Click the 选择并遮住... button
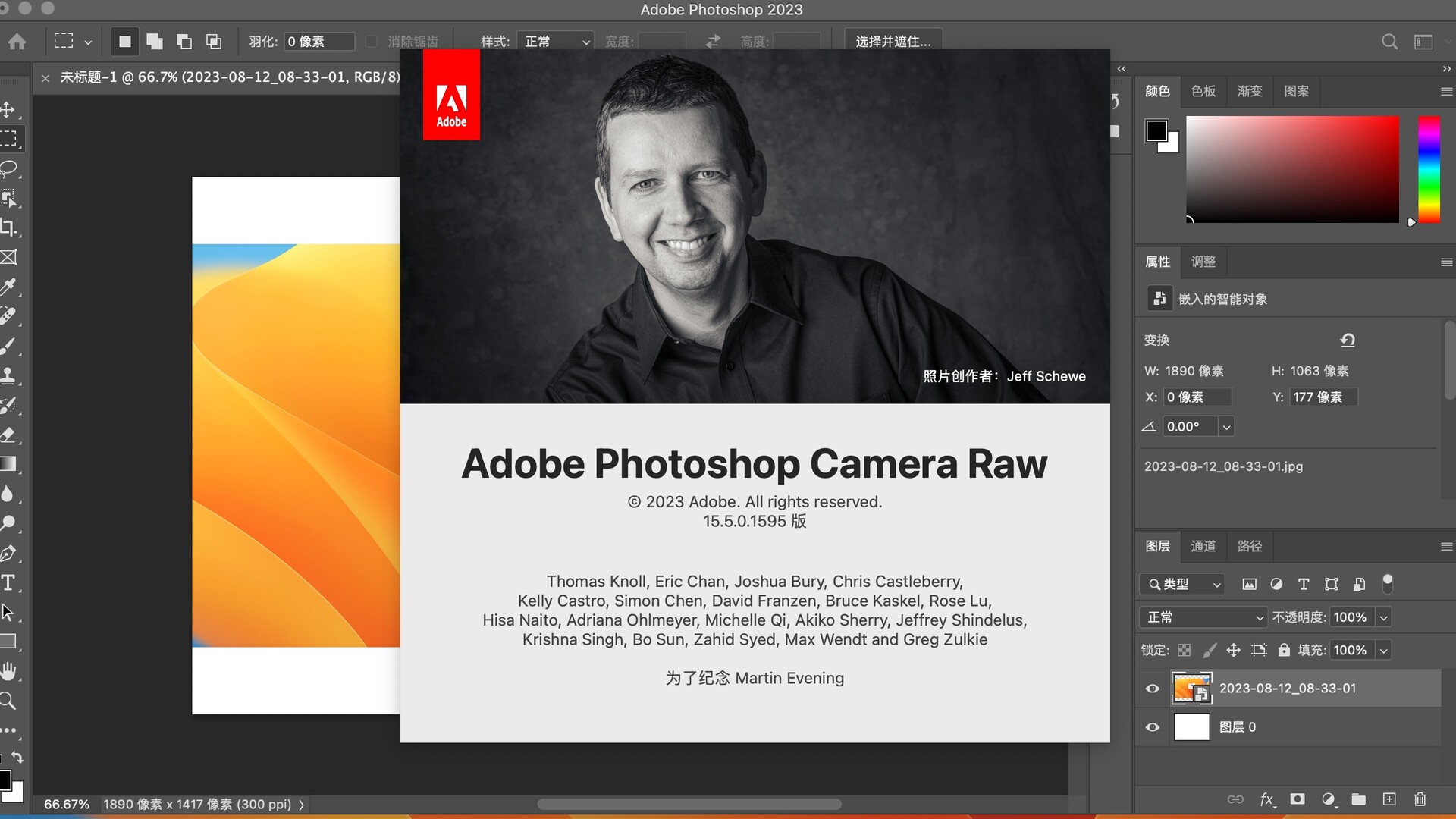Viewport: 1456px width, 819px height. [893, 42]
